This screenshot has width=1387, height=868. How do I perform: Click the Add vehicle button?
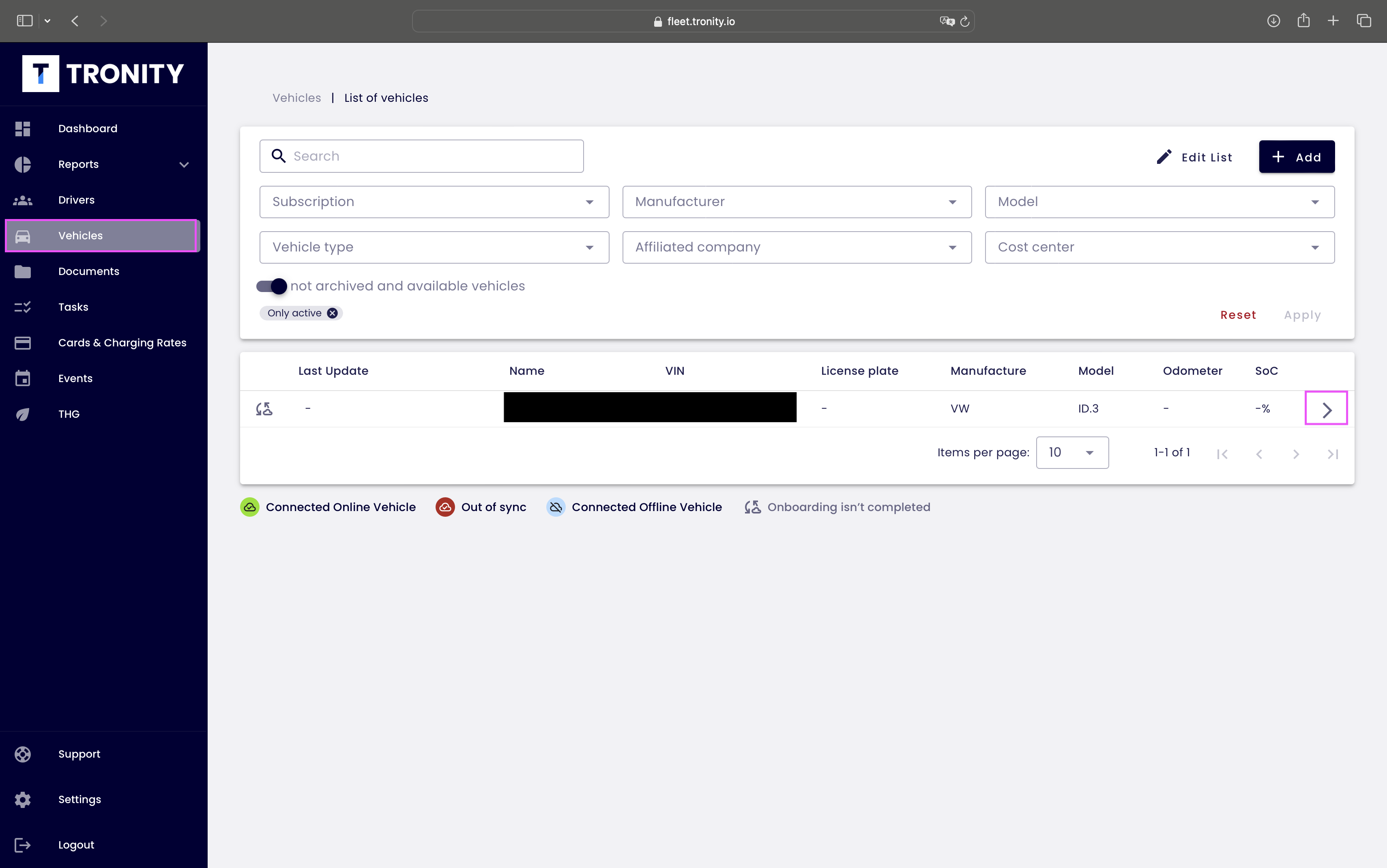tap(1296, 157)
